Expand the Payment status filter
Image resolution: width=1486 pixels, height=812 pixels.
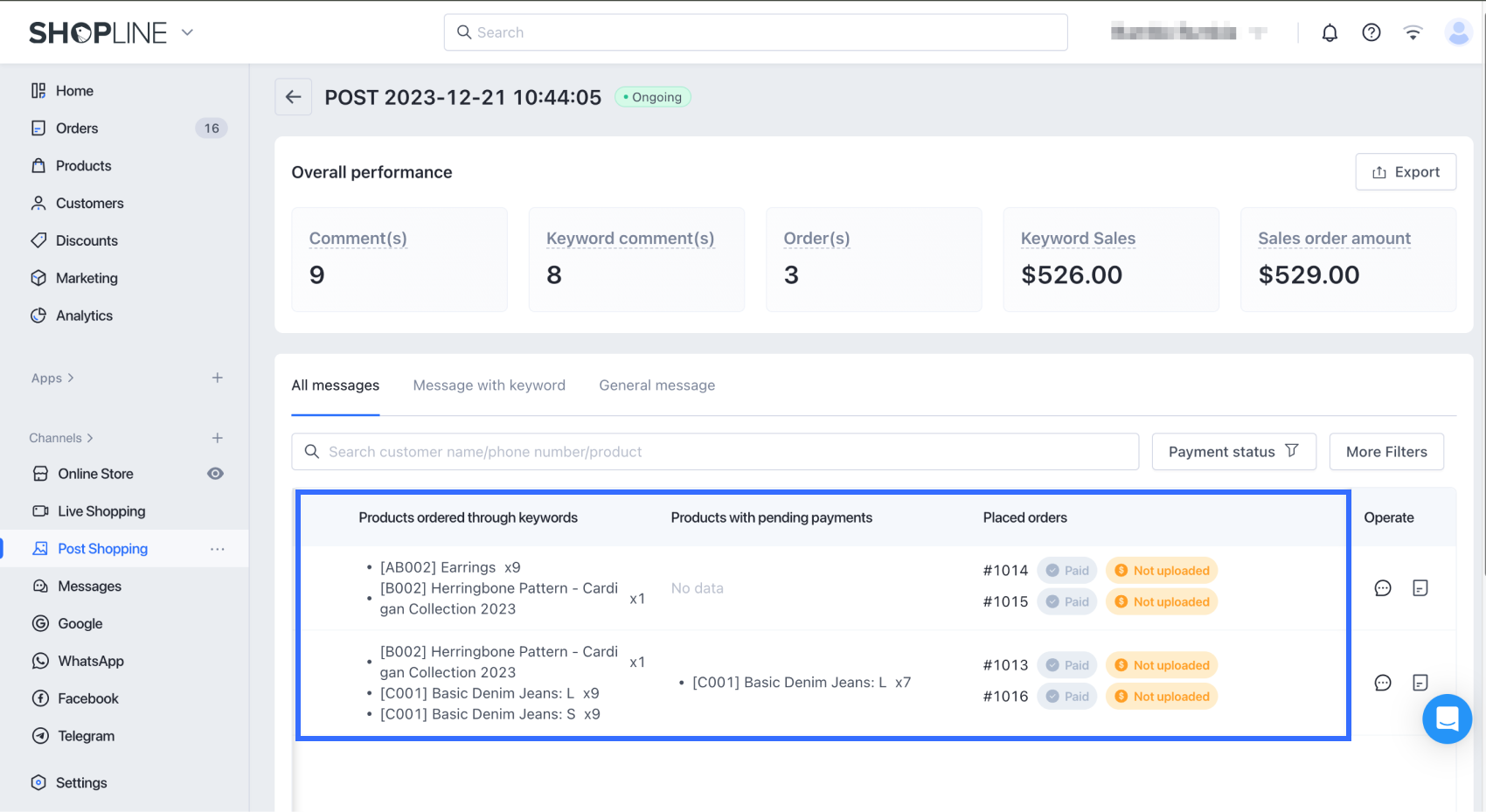tap(1233, 452)
